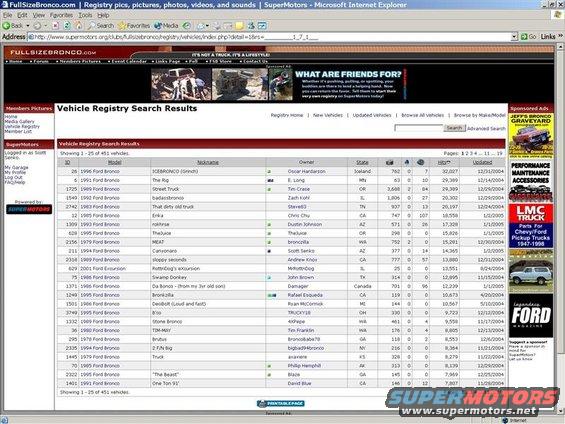Click the History icon in toolbar
Viewport: 565px width, 424px height.
186,26
